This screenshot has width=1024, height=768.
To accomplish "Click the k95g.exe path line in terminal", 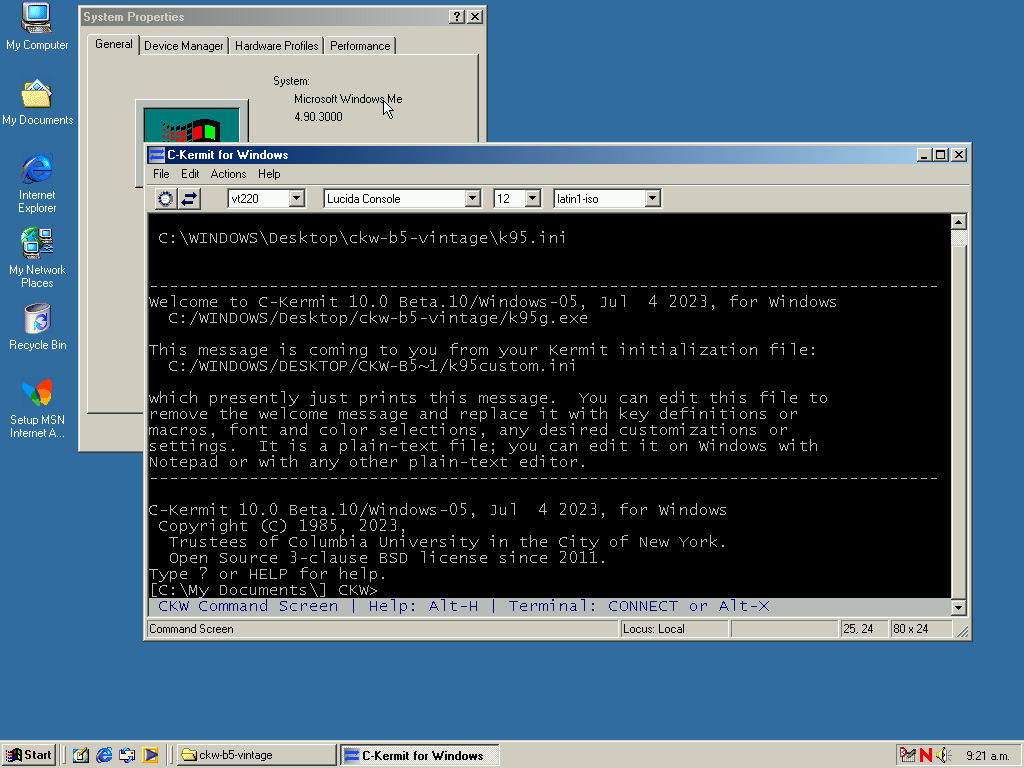I will (x=378, y=318).
